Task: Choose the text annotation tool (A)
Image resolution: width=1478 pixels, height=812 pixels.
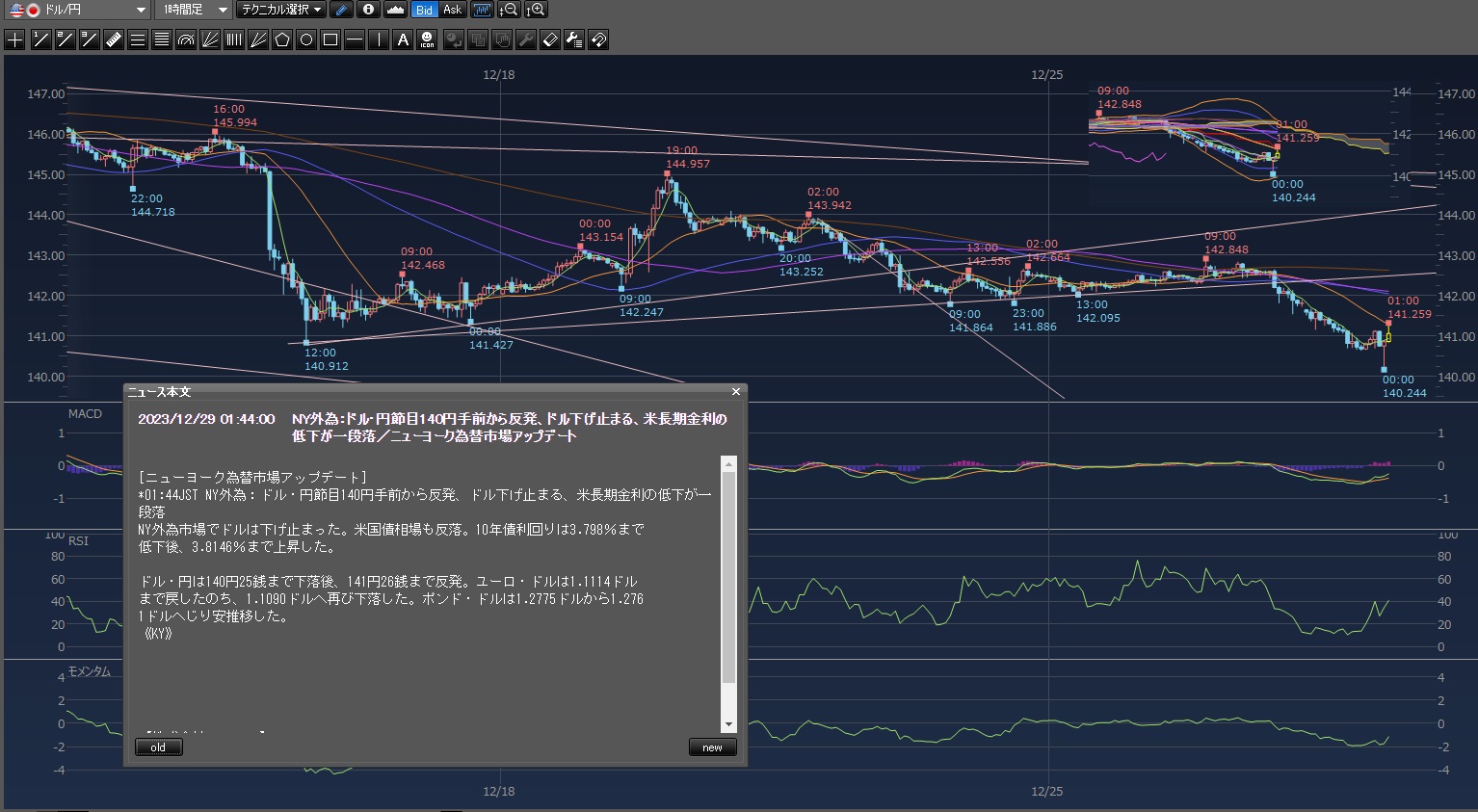Action: (x=403, y=39)
